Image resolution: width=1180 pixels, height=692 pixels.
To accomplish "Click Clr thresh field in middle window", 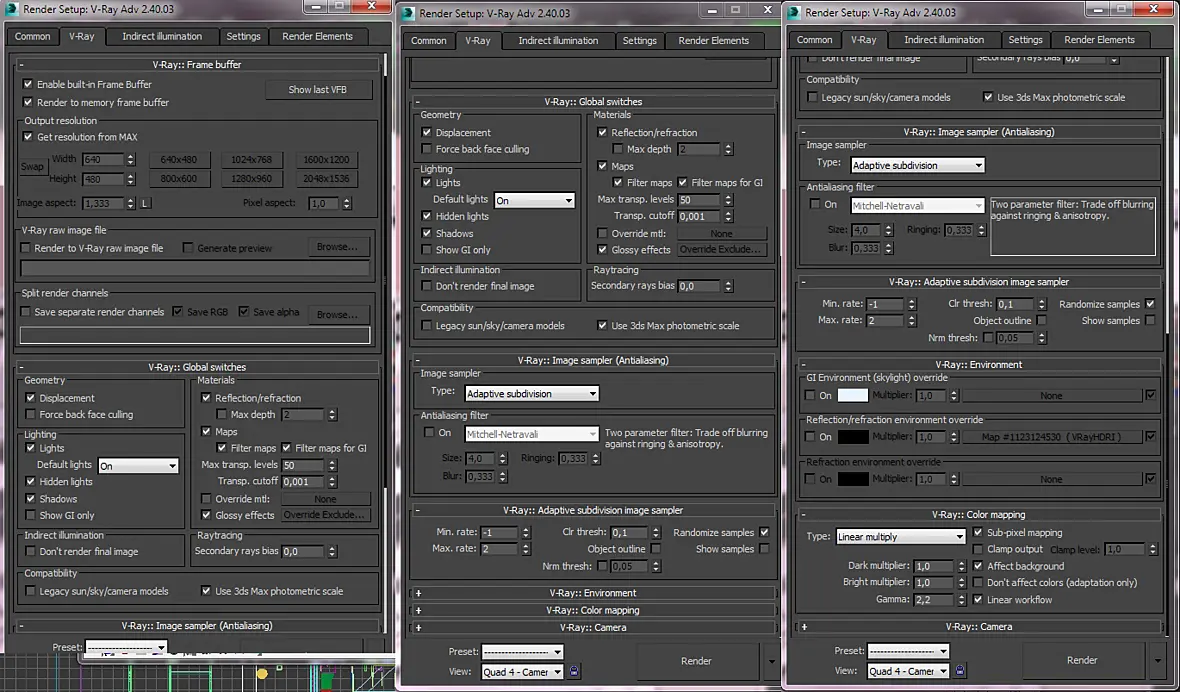I will 628,533.
